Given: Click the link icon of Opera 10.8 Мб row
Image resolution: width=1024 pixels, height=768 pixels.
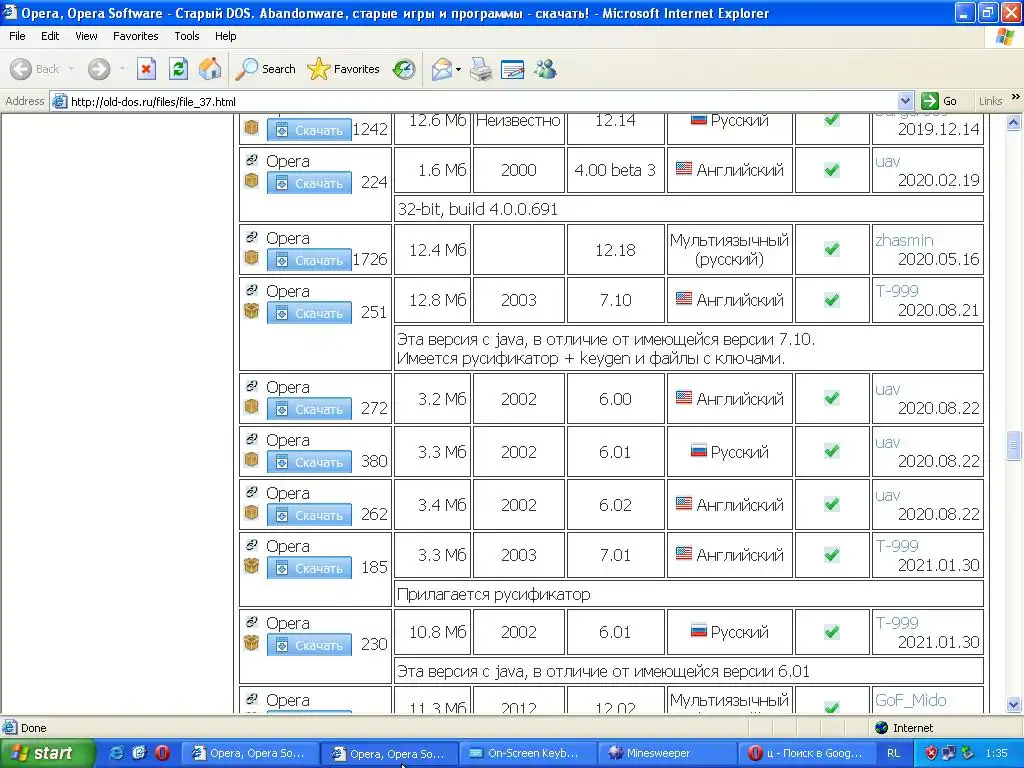Looking at the screenshot, I should (251, 622).
